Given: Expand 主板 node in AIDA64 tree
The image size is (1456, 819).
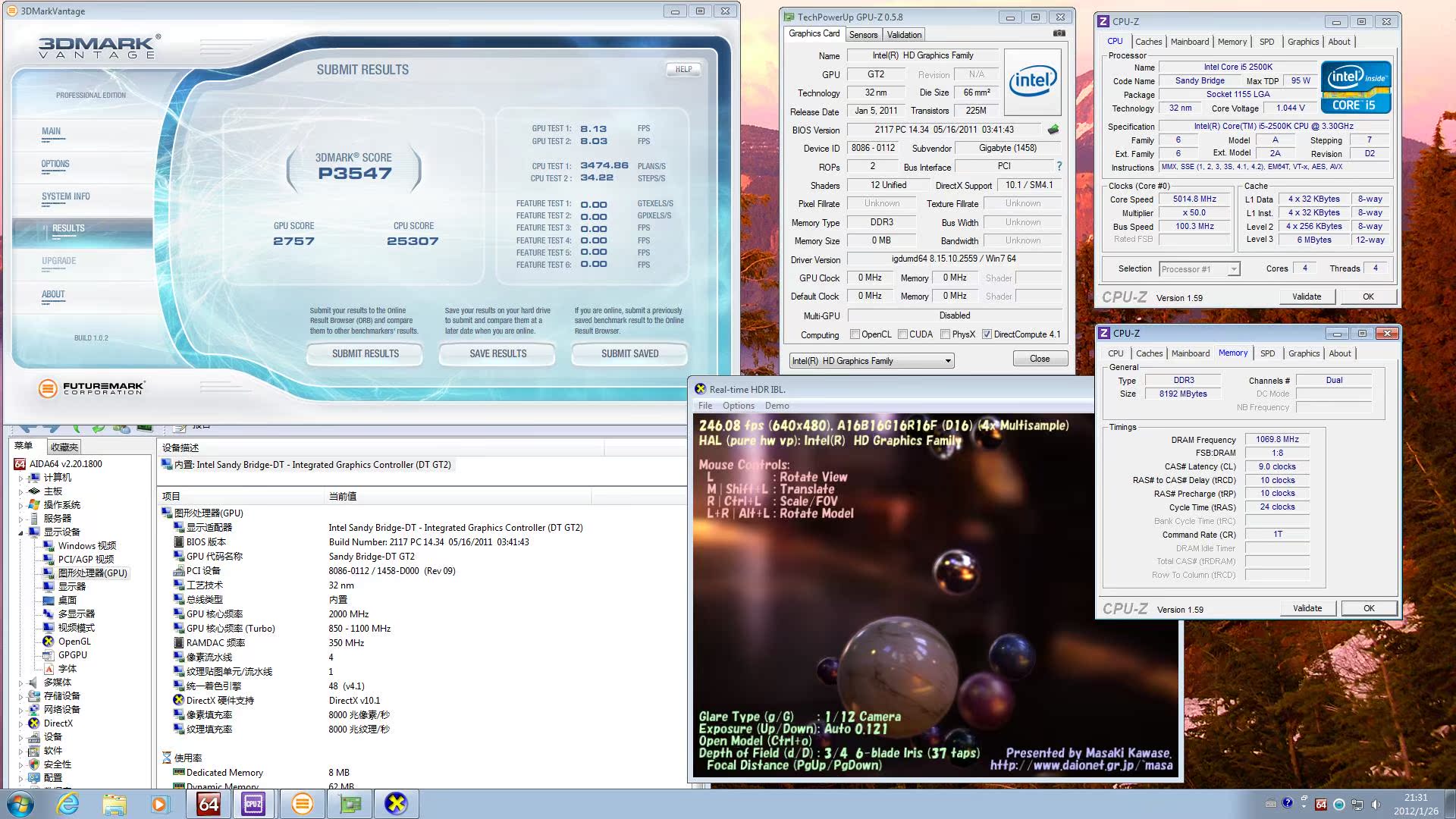Looking at the screenshot, I should [20, 492].
